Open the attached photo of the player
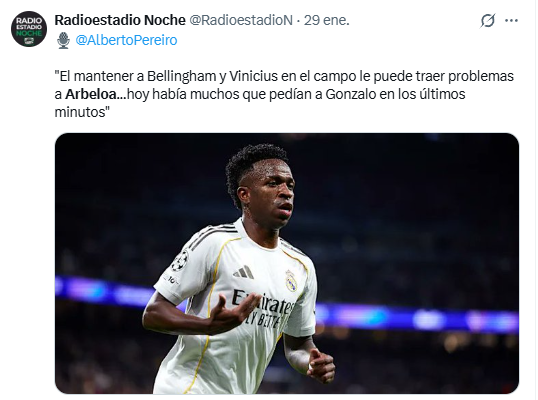This screenshot has width=538, height=400. (287, 263)
